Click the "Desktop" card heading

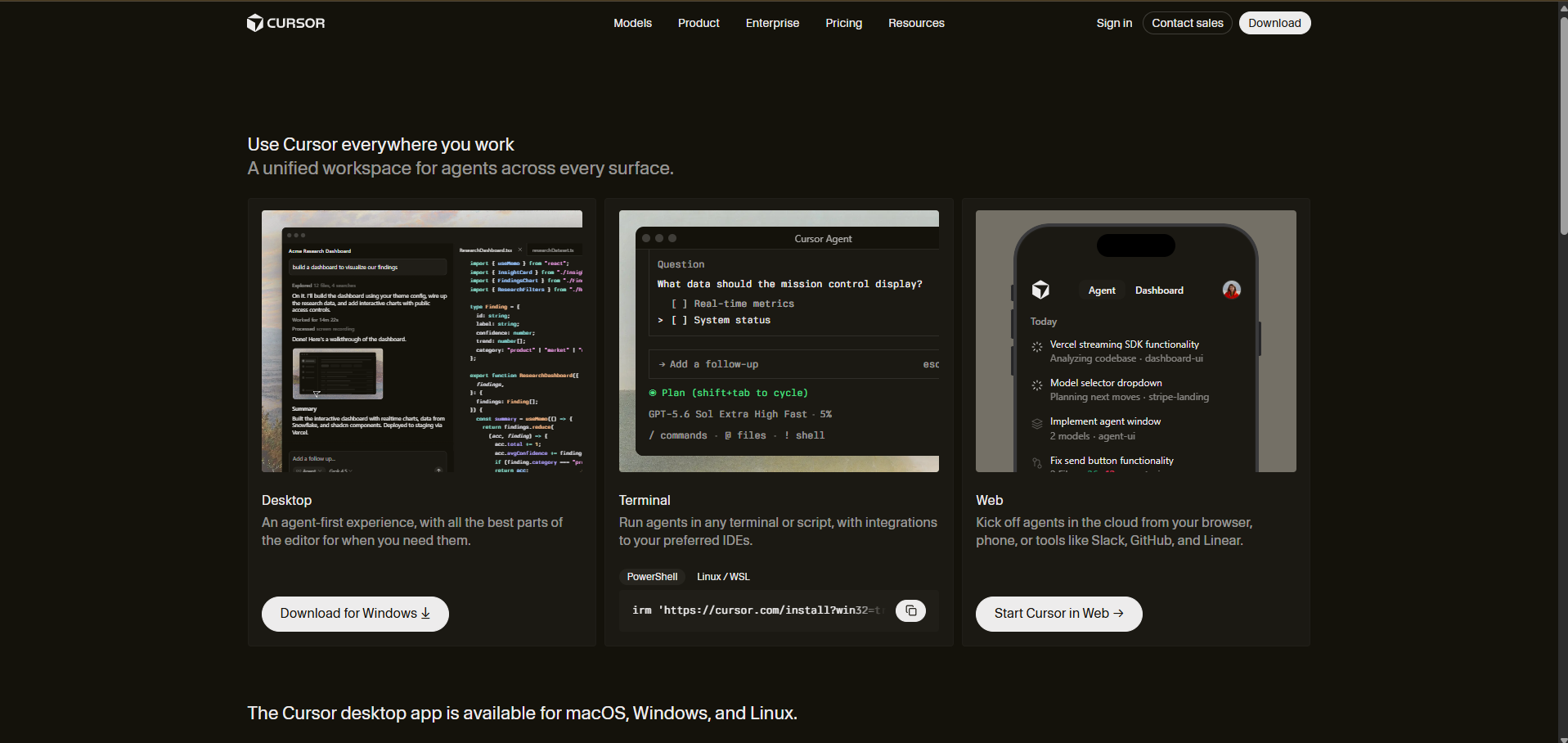point(286,500)
